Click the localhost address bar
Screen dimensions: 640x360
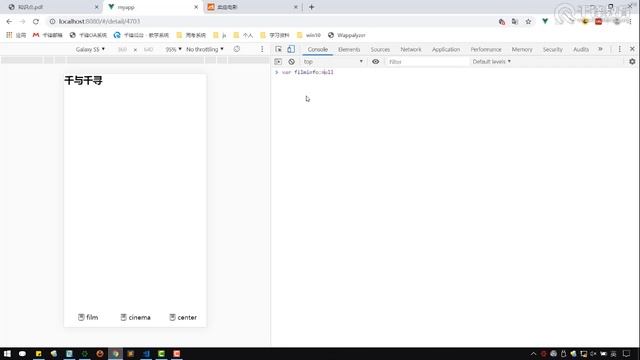[269, 21]
